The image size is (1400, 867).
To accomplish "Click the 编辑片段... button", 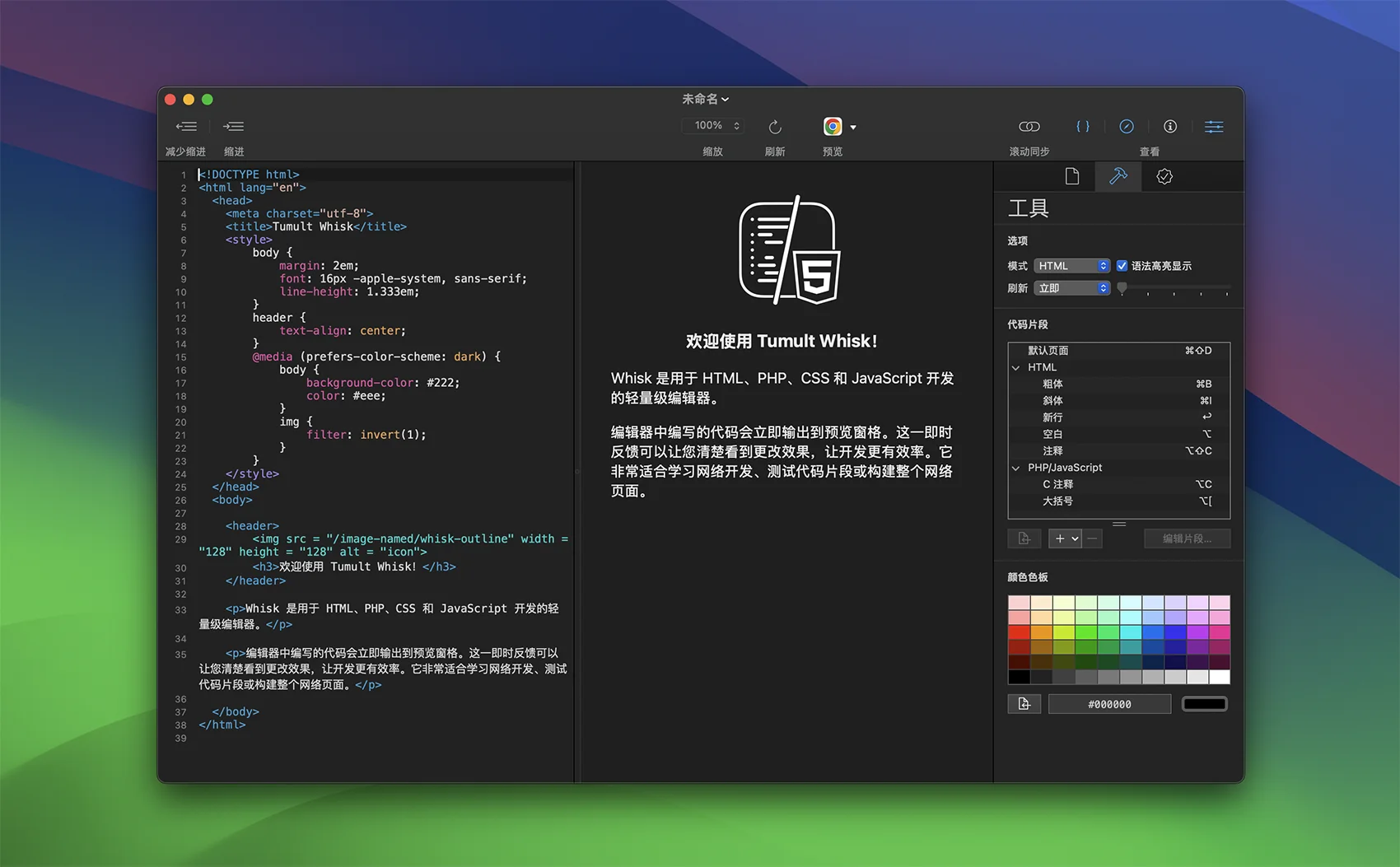I will pos(1187,538).
